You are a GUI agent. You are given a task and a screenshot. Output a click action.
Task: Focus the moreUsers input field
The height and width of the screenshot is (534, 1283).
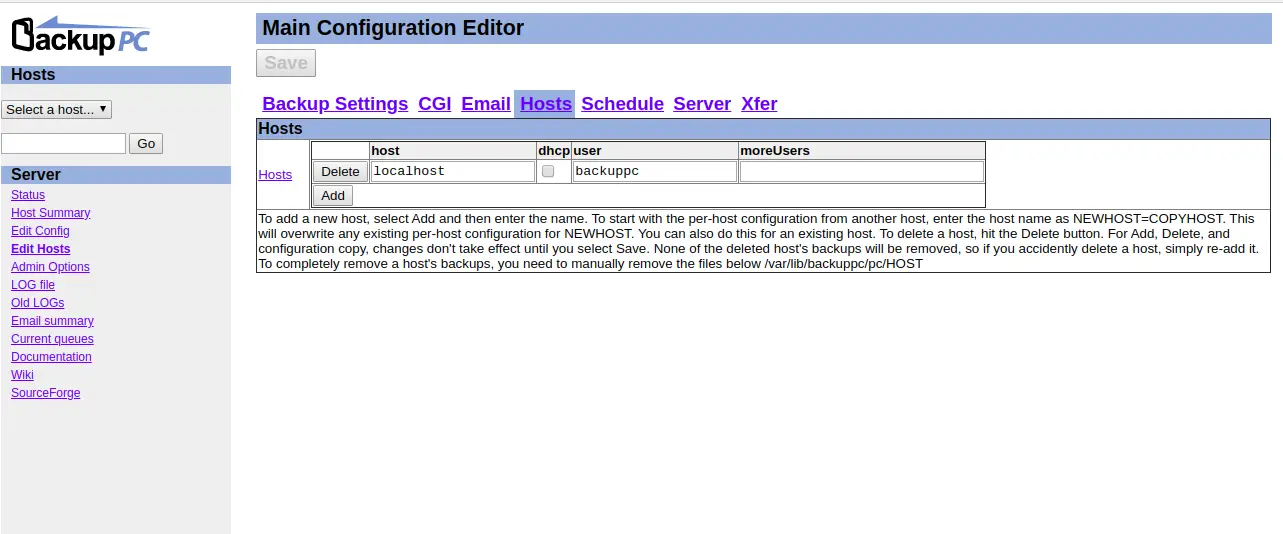tap(862, 171)
